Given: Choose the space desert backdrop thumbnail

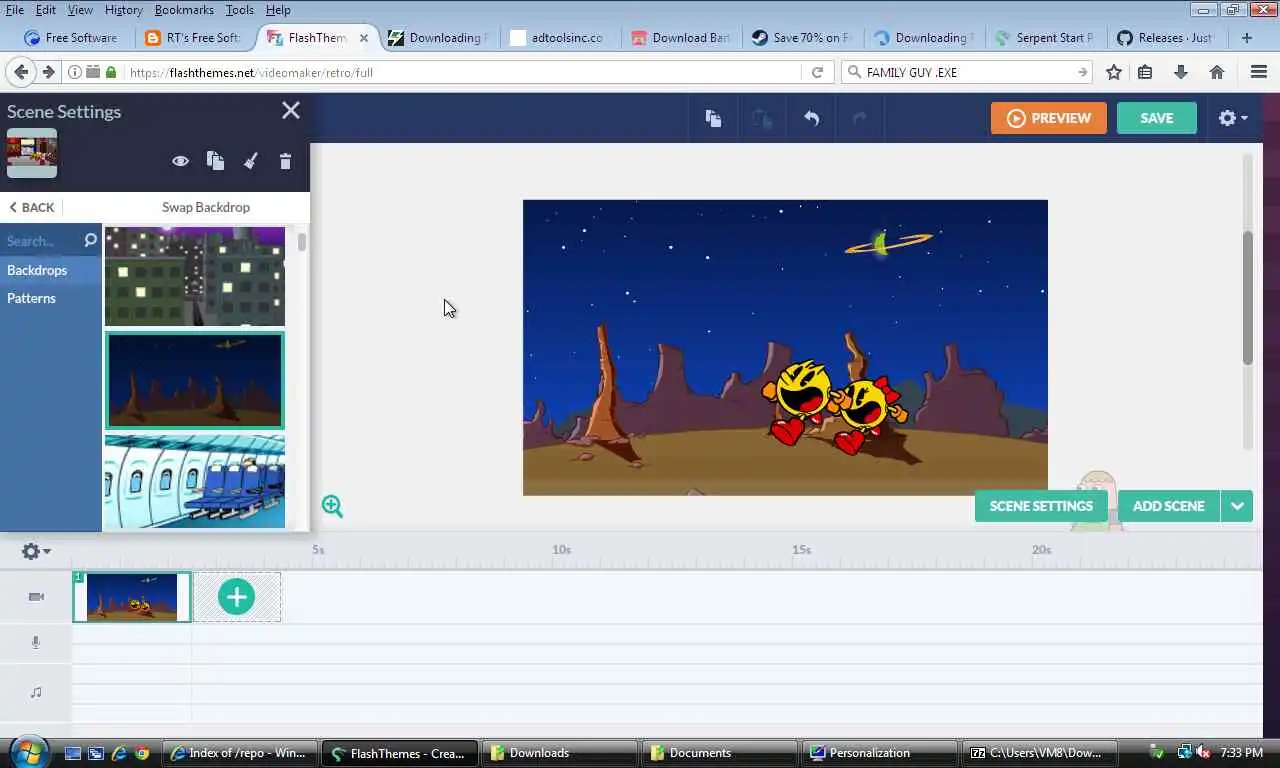Looking at the screenshot, I should click(195, 380).
